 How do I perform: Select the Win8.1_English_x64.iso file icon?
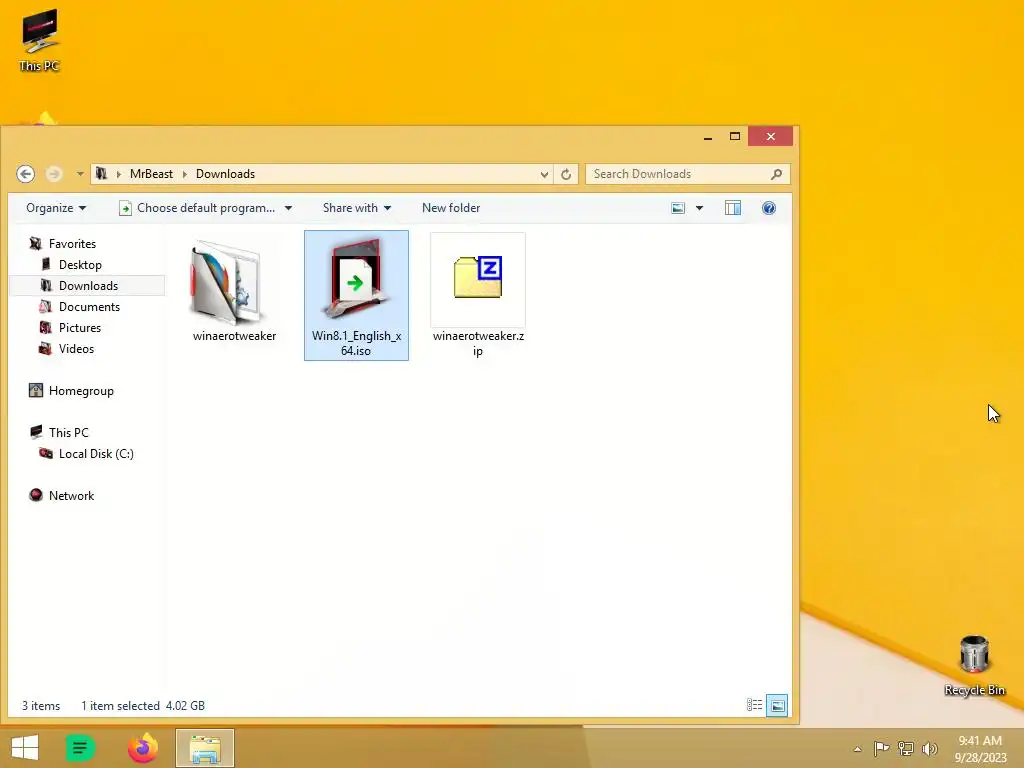pos(356,278)
